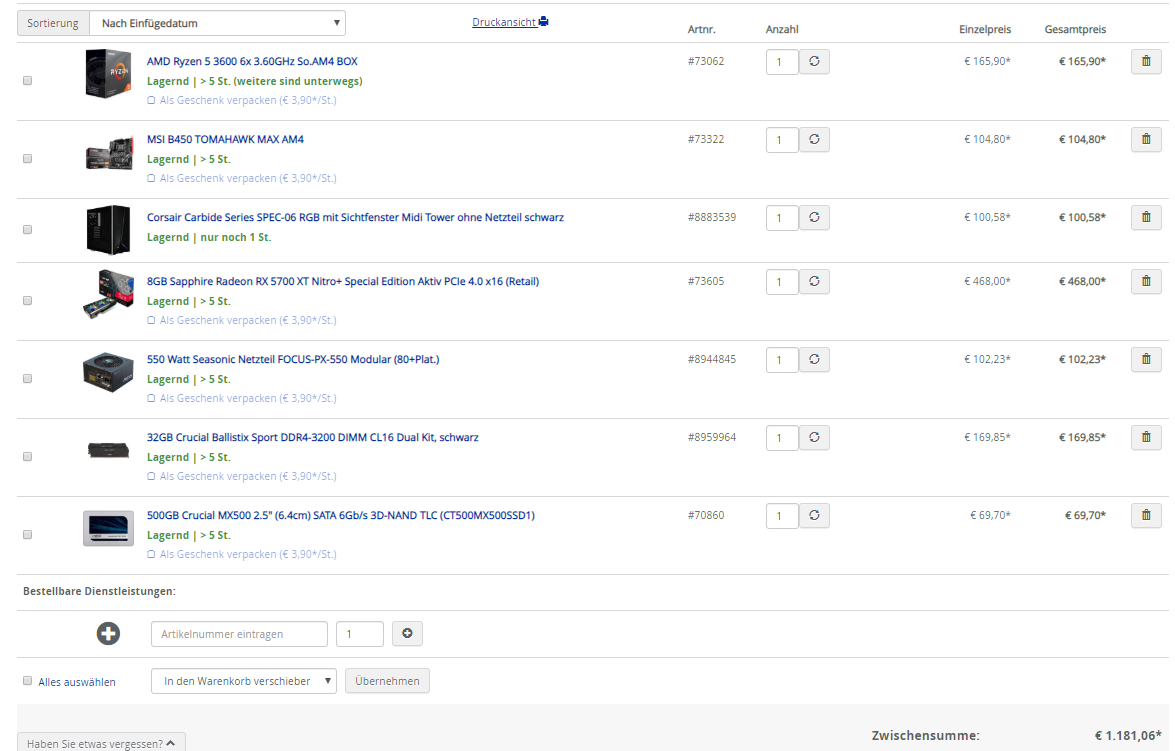
Task: Focus Anzahl field for Crucial MX500 SSD
Action: tap(782, 515)
